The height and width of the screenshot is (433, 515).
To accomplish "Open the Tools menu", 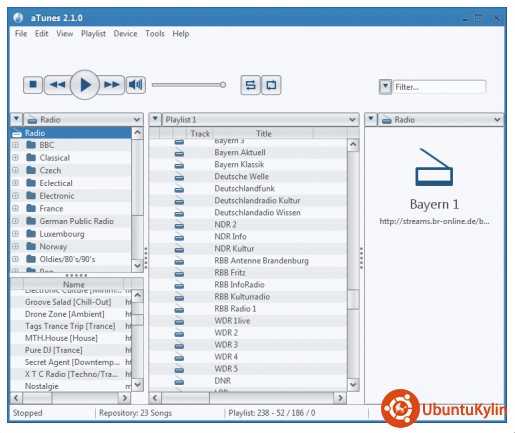I will 155,34.
